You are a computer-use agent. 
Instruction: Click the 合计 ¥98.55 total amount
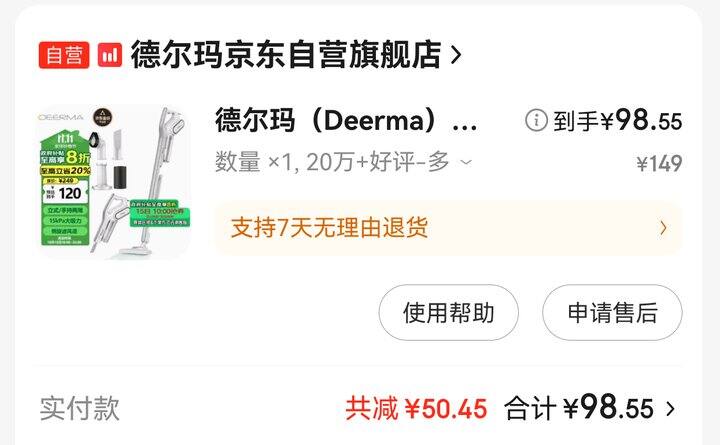click(579, 407)
